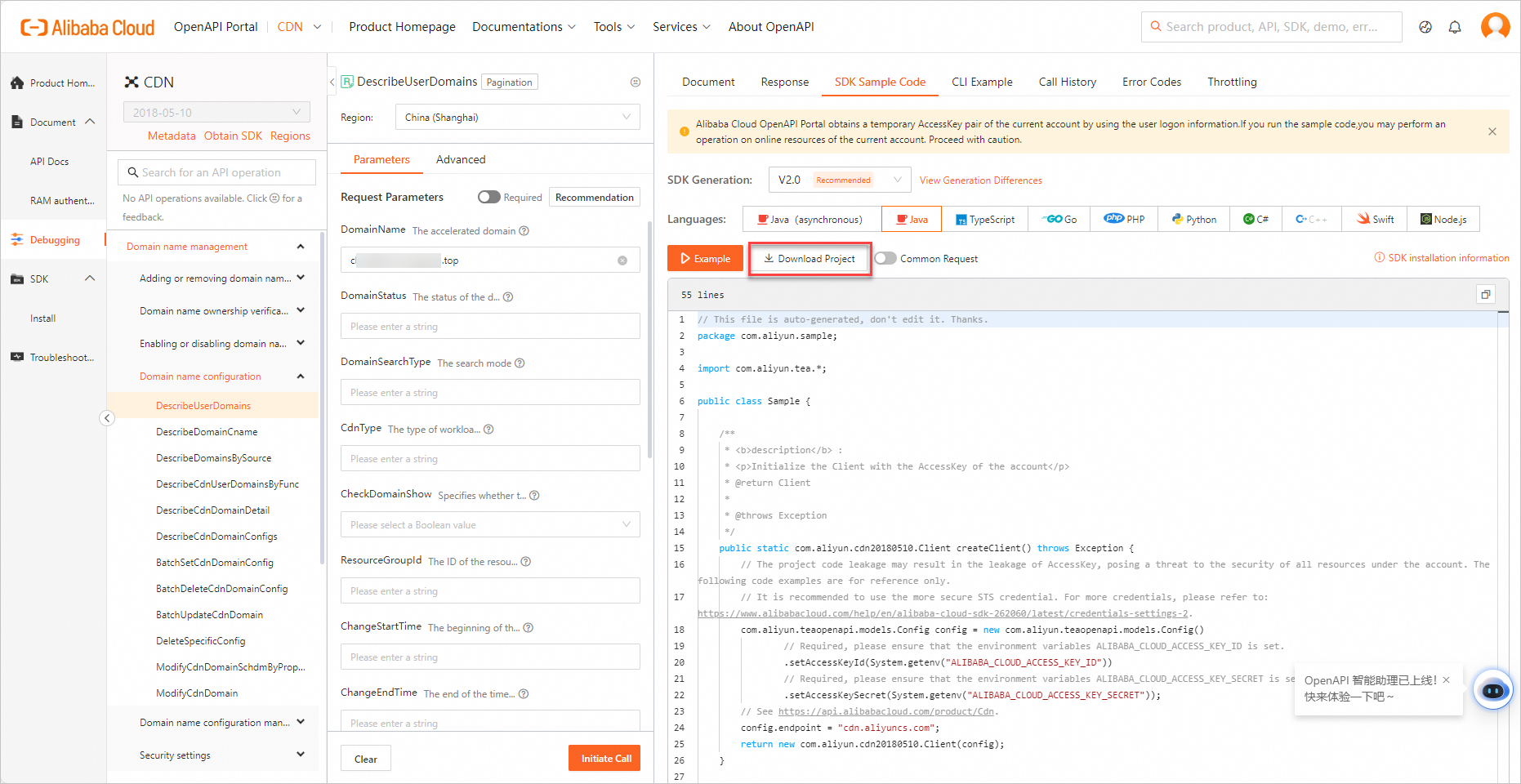Select ModifyCdnDomain in the API list
Image resolution: width=1521 pixels, height=784 pixels.
point(197,693)
